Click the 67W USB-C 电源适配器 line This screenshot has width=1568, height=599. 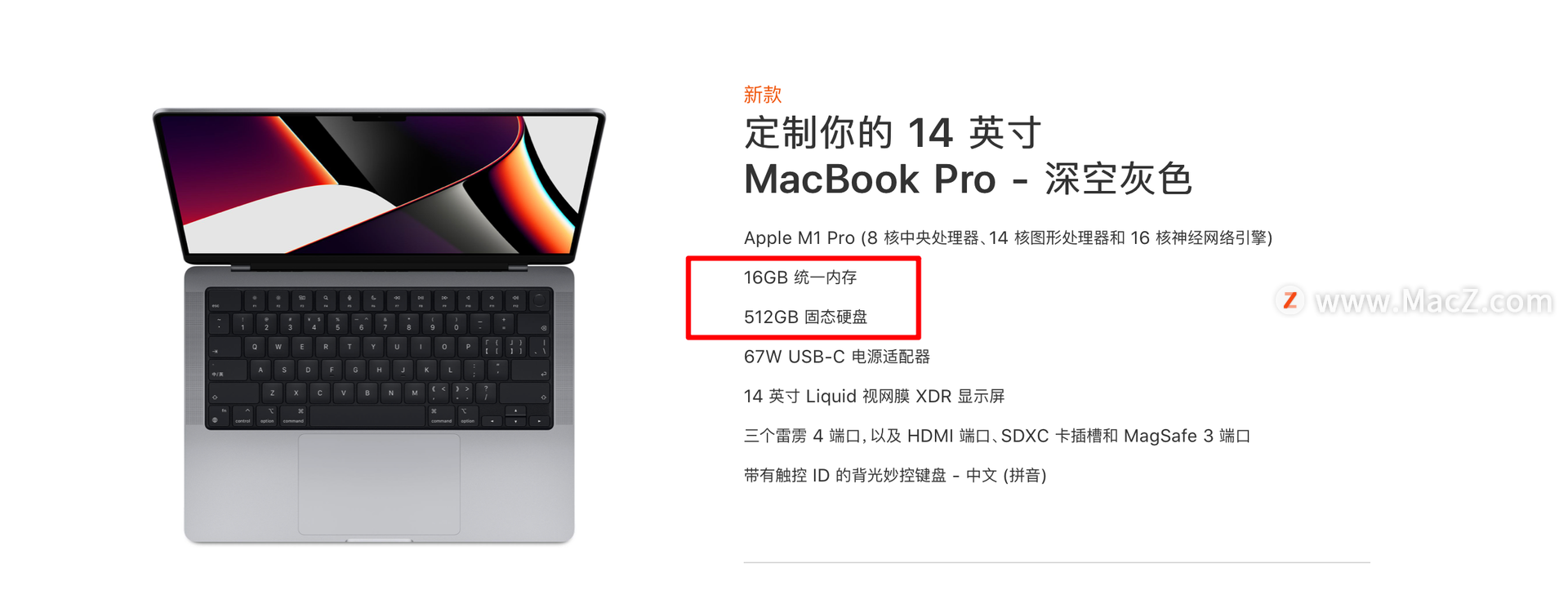click(836, 357)
